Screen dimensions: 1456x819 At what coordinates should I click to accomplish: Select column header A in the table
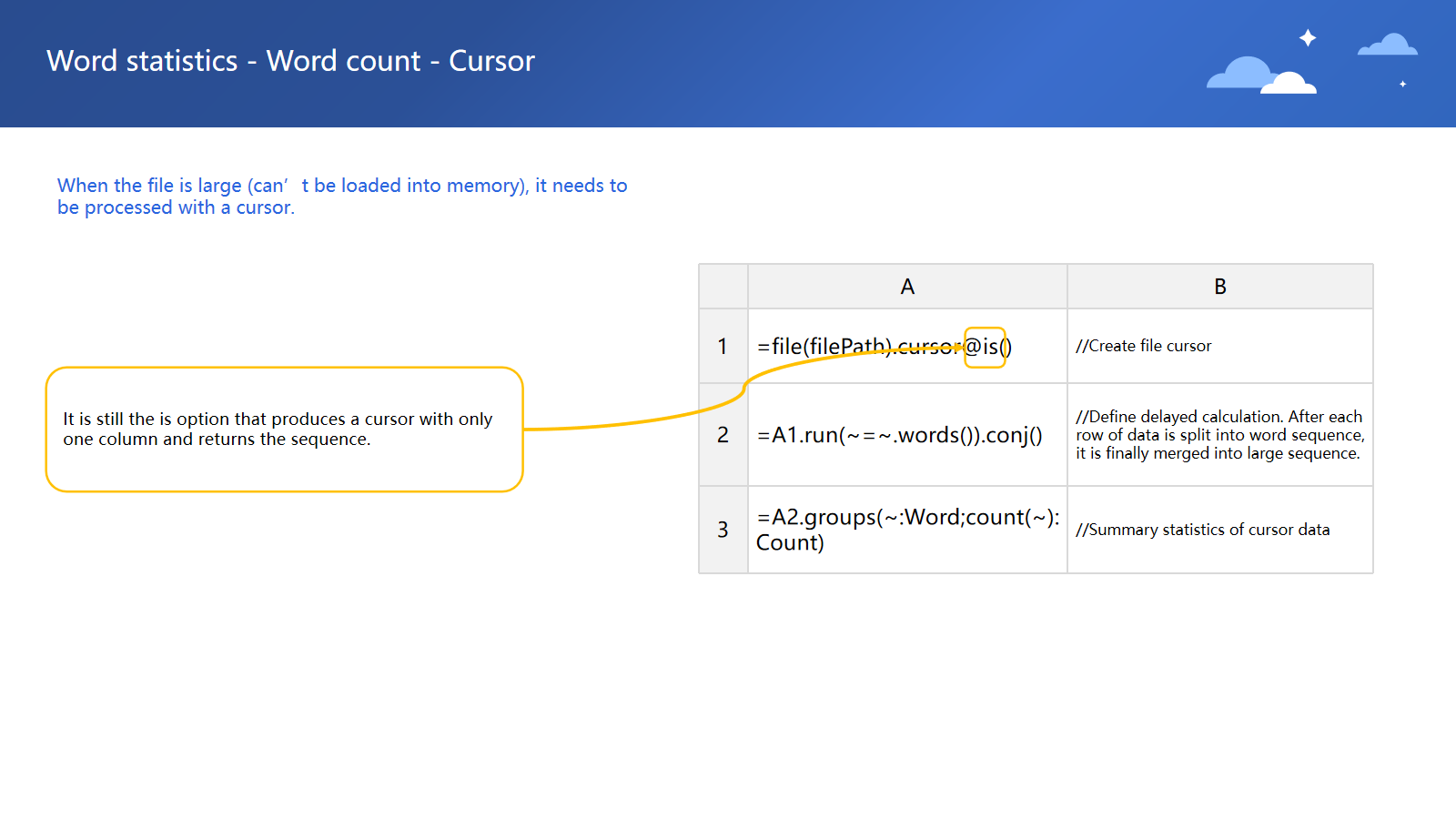pyautogui.click(x=907, y=287)
